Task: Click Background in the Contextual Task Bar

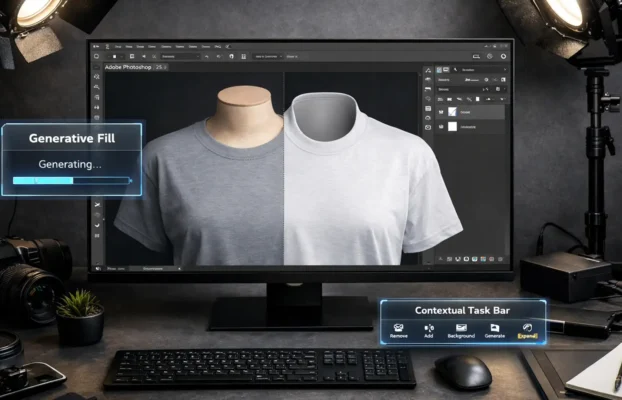Action: (x=461, y=331)
